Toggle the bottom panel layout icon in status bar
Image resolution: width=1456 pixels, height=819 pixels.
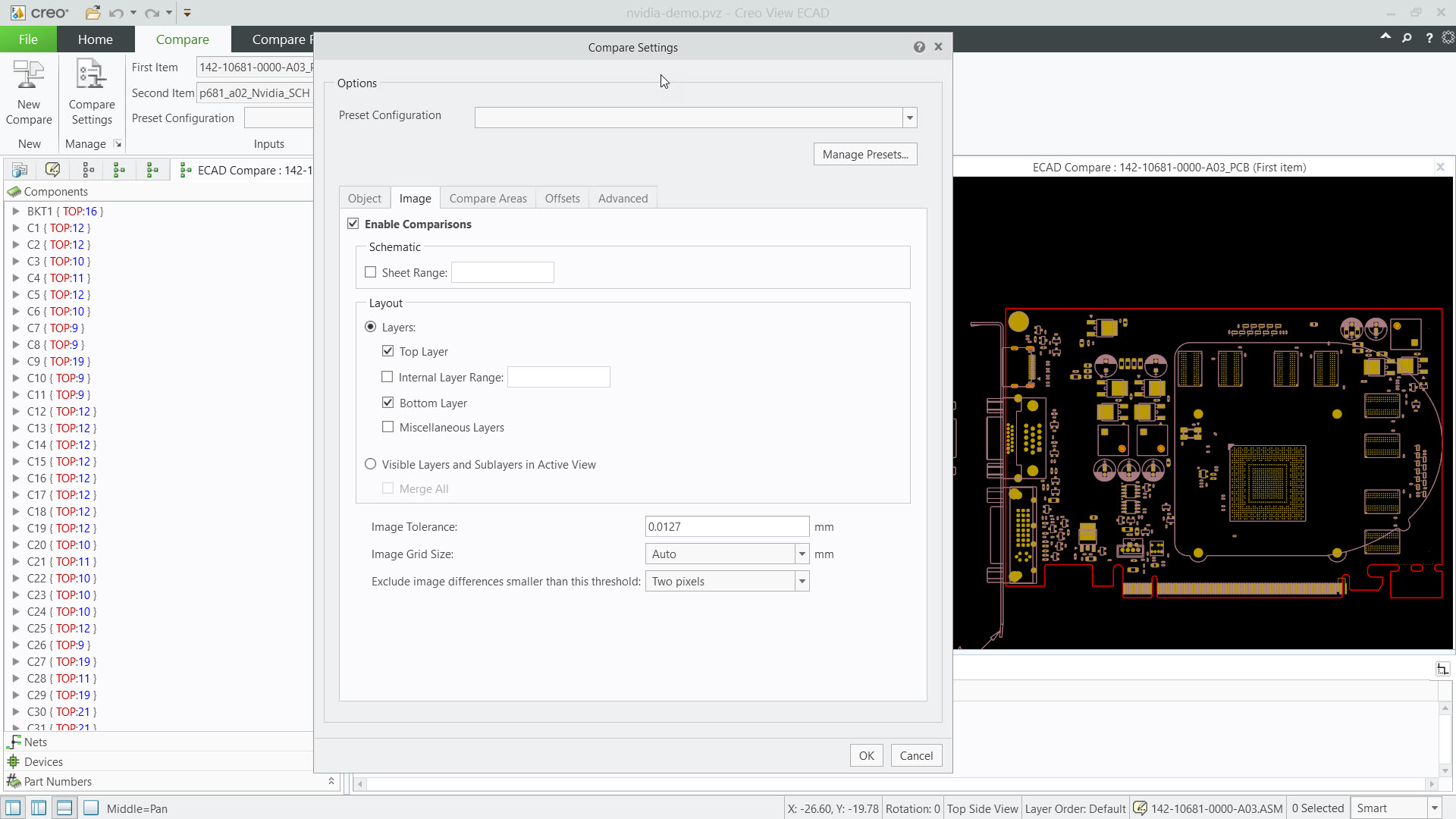click(x=64, y=808)
